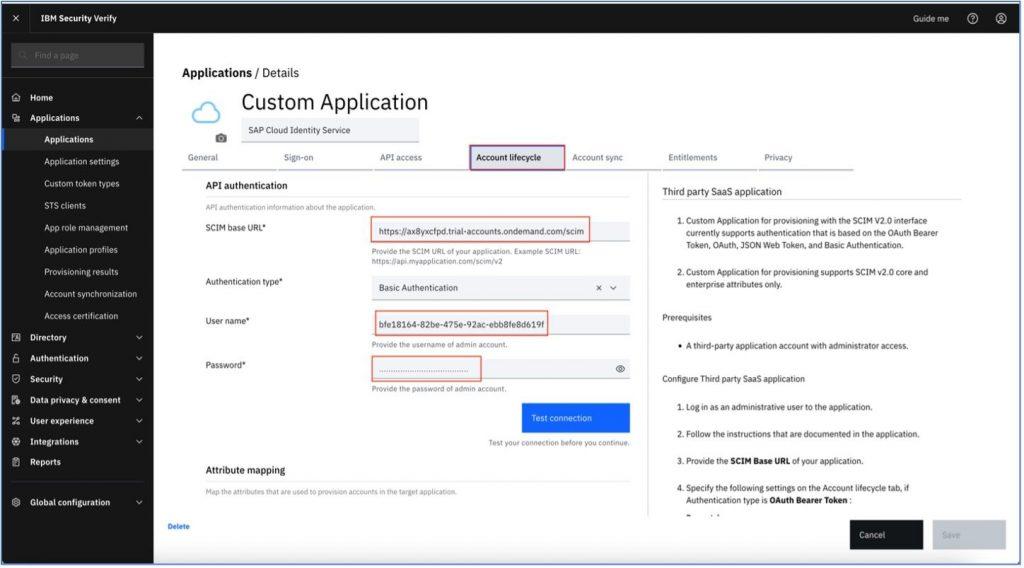Click the Reports clipboard icon
Viewport: 1024px width, 568px height.
16,462
